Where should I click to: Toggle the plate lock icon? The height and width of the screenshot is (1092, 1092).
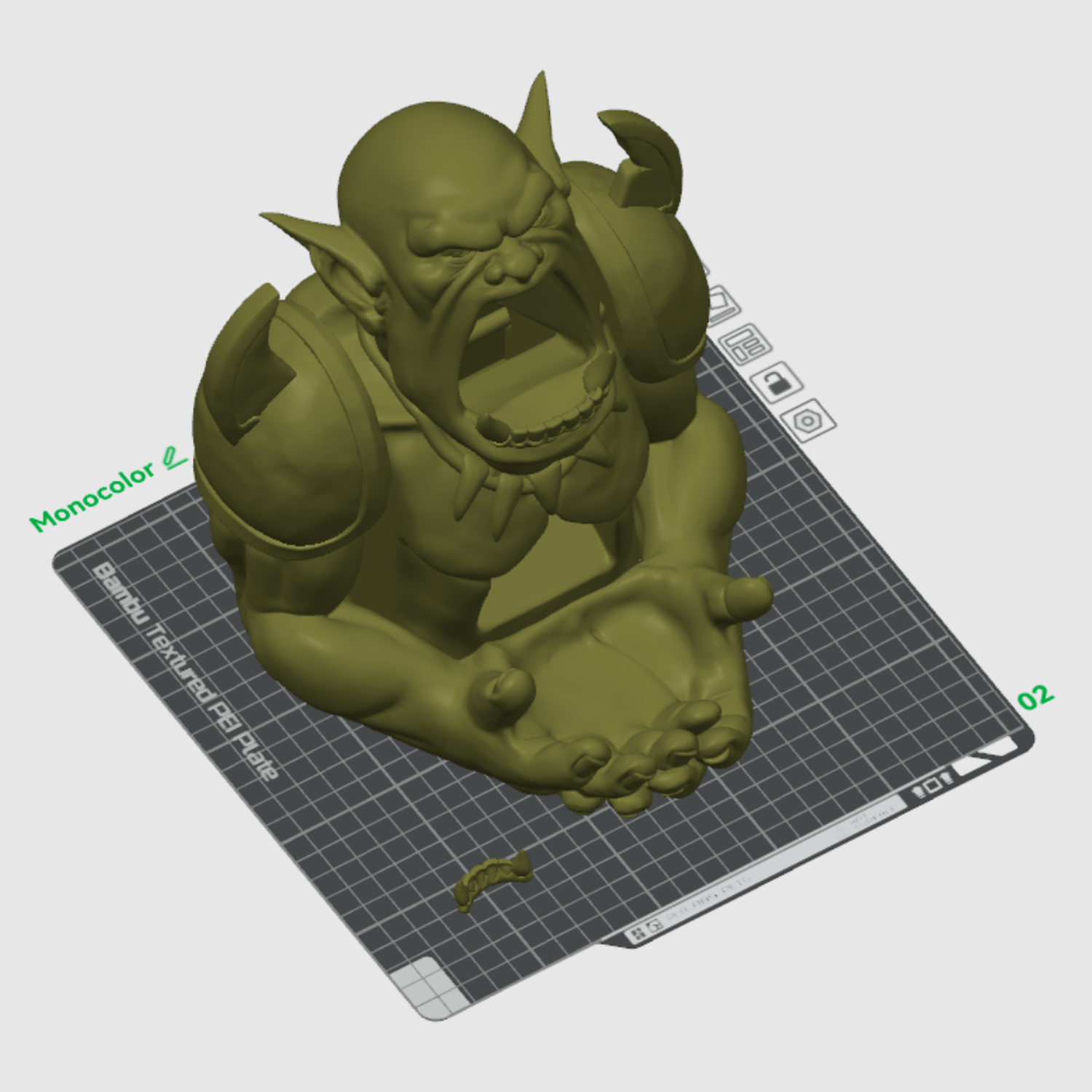click(778, 381)
